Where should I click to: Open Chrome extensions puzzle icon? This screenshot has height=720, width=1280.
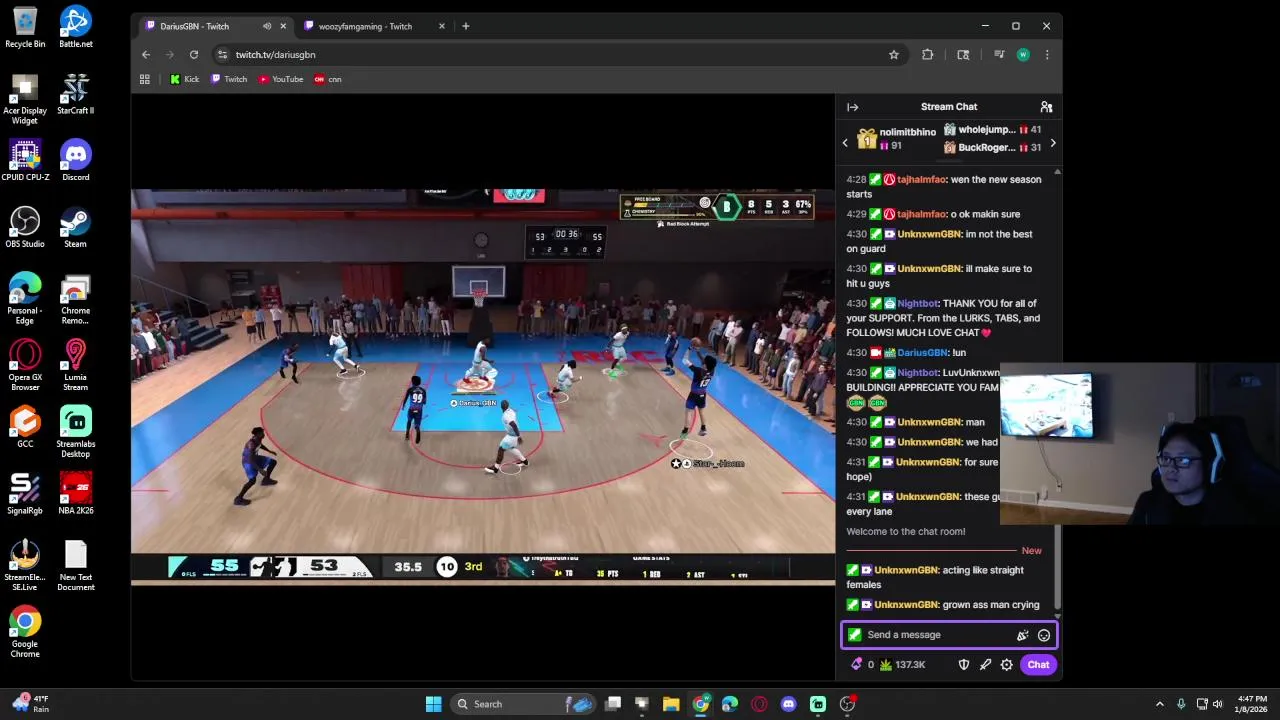pos(927,55)
